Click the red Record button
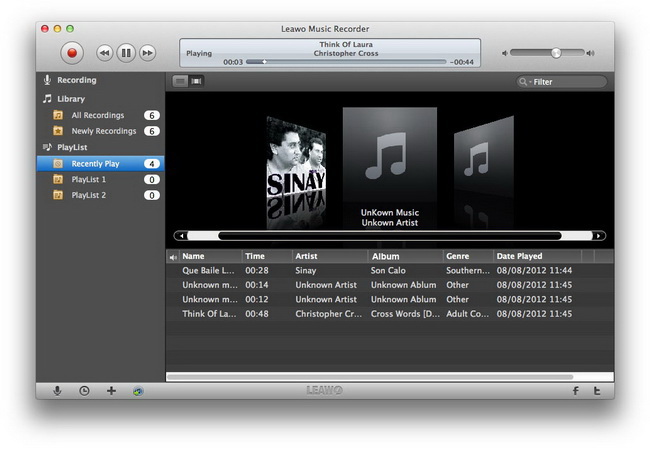Screen dimensions: 650x449 point(72,52)
